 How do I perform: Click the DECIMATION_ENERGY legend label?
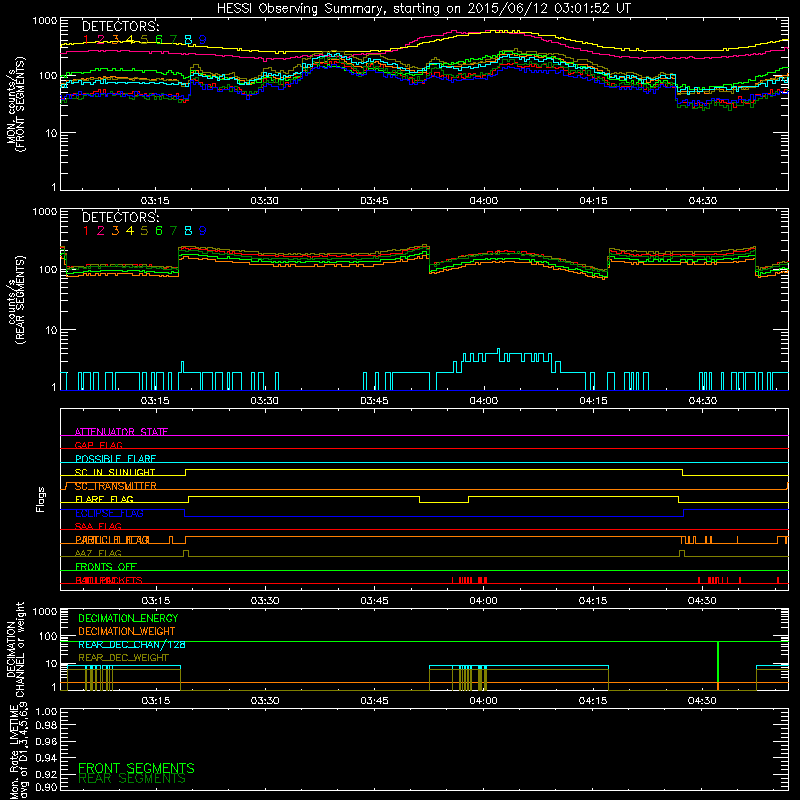point(128,618)
